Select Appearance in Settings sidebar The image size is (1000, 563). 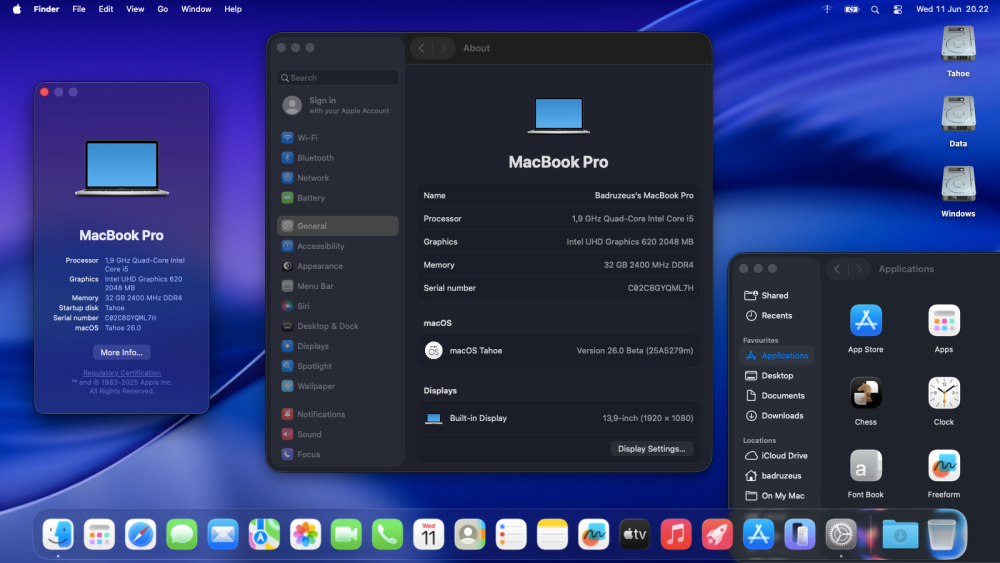coord(338,266)
